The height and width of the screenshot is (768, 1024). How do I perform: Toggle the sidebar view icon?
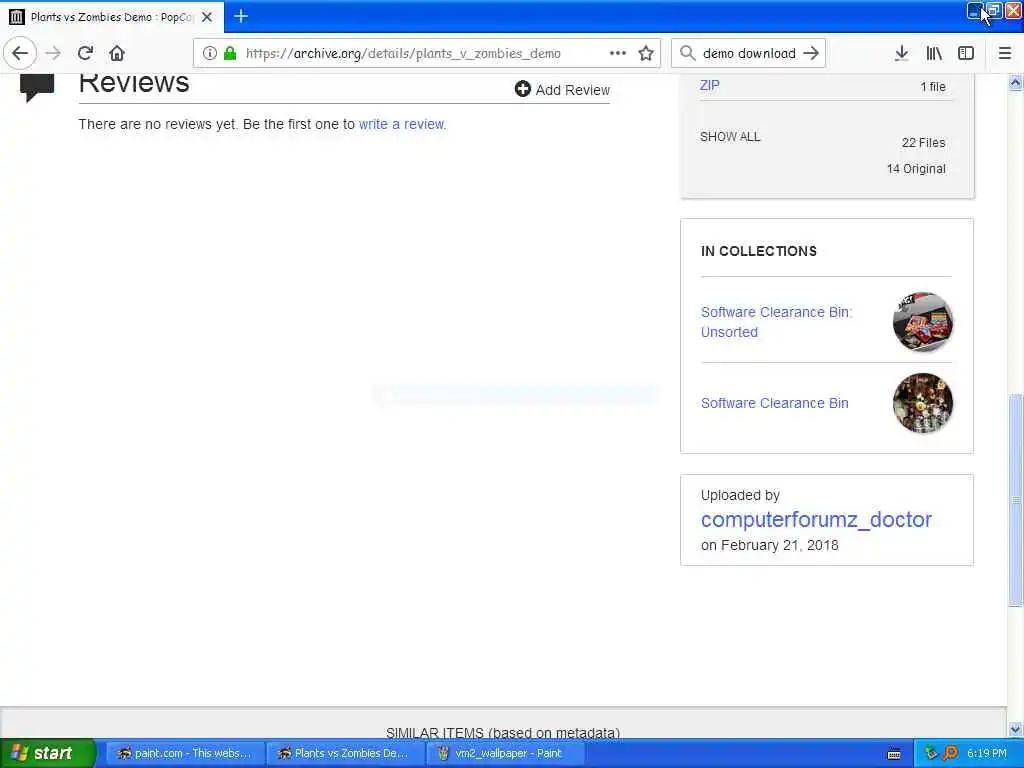point(966,54)
